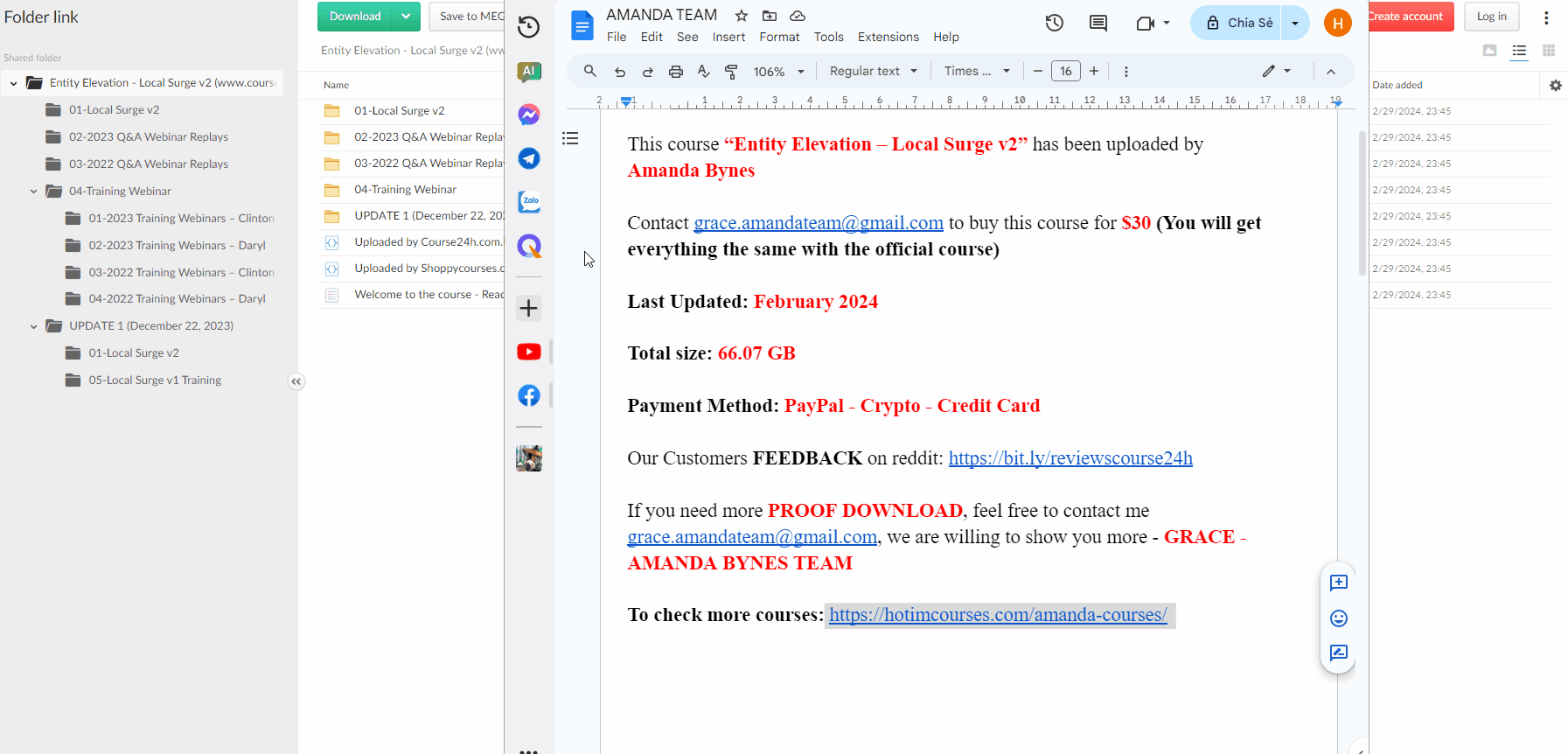Search the menus with magnifier icon
Image resolution: width=1568 pixels, height=754 pixels.
[x=590, y=71]
